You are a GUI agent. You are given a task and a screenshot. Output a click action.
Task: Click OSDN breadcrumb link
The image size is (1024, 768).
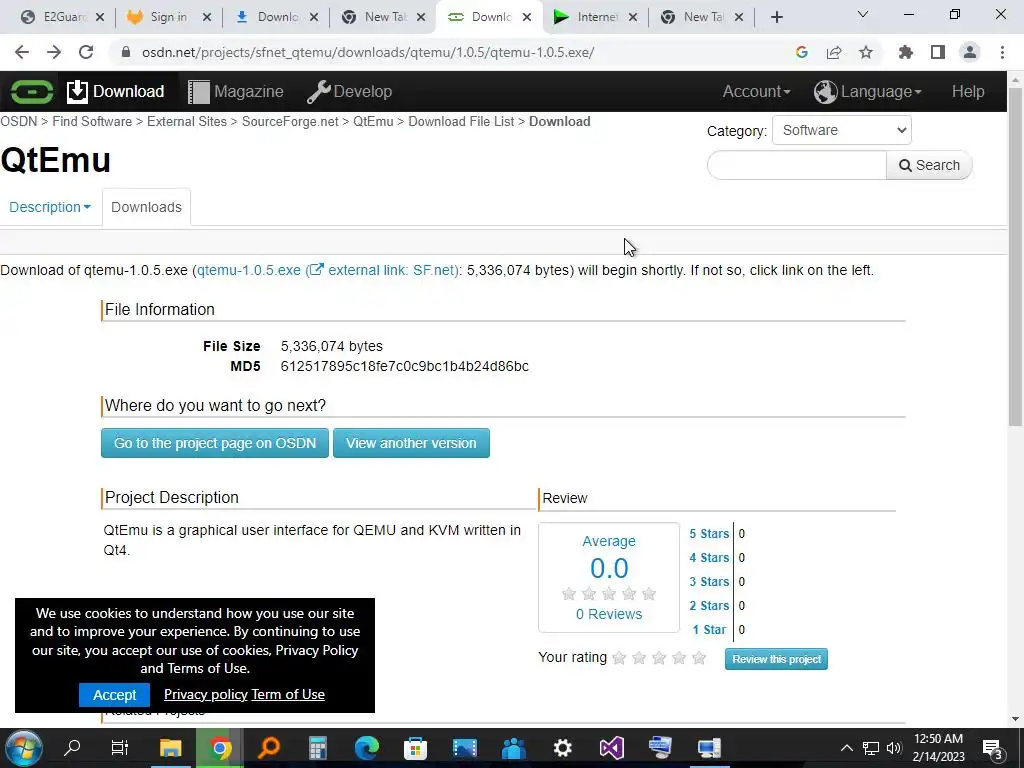click(x=18, y=121)
